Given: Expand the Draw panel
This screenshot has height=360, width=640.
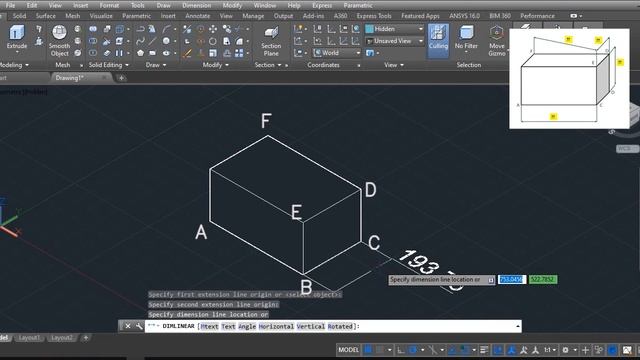Looking at the screenshot, I should pos(156,65).
